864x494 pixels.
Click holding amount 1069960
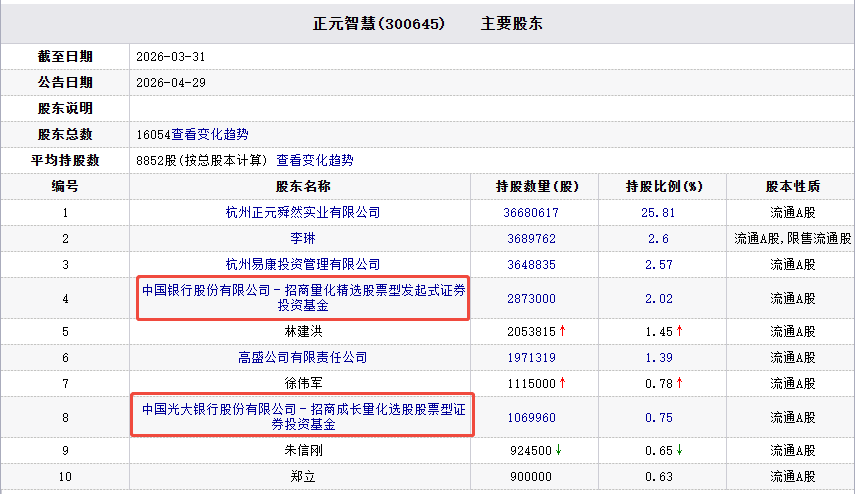532,417
